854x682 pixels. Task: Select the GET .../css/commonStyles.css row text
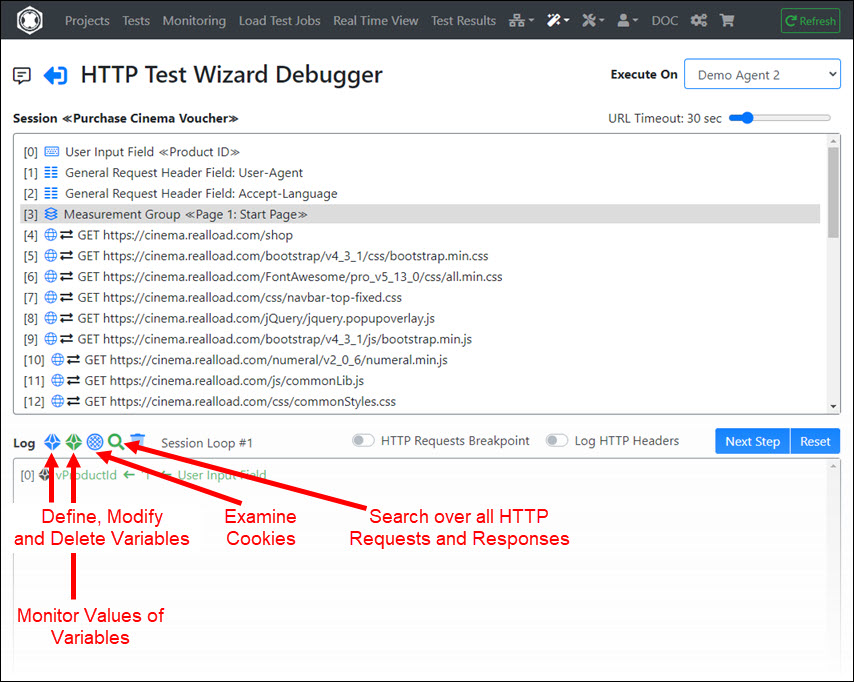pyautogui.click(x=240, y=401)
